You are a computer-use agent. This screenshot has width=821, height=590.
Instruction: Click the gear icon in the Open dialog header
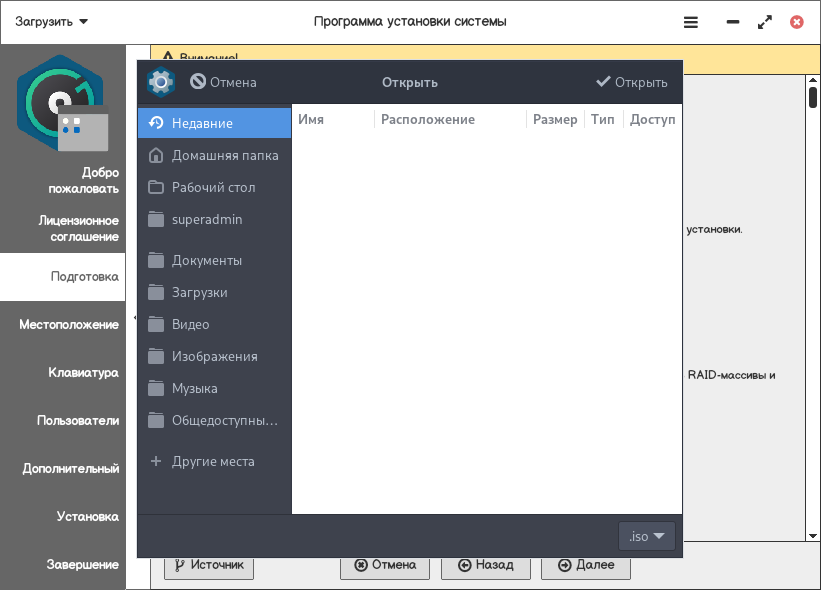[x=161, y=82]
